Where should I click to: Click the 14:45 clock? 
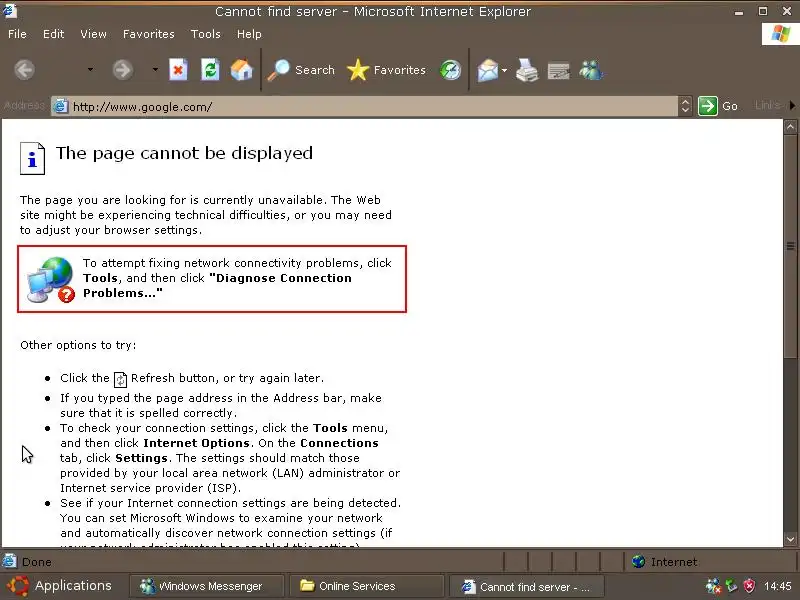click(x=778, y=586)
